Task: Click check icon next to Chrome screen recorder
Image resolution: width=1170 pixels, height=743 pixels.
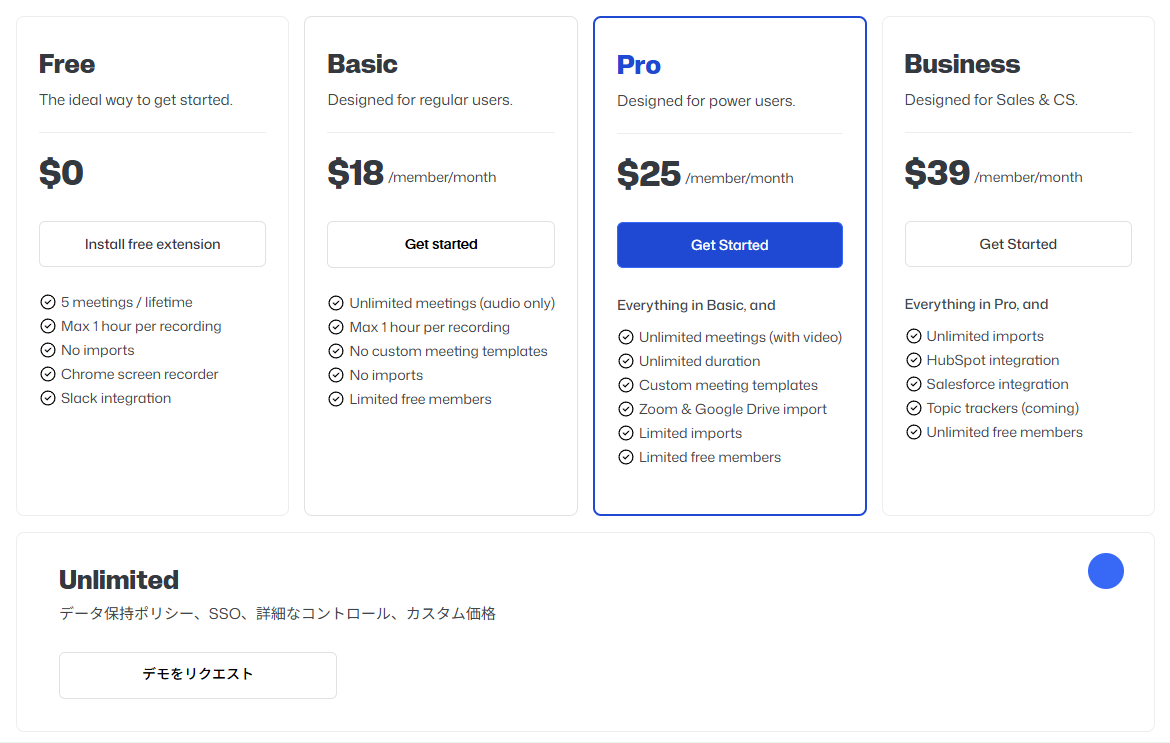Action: point(48,374)
